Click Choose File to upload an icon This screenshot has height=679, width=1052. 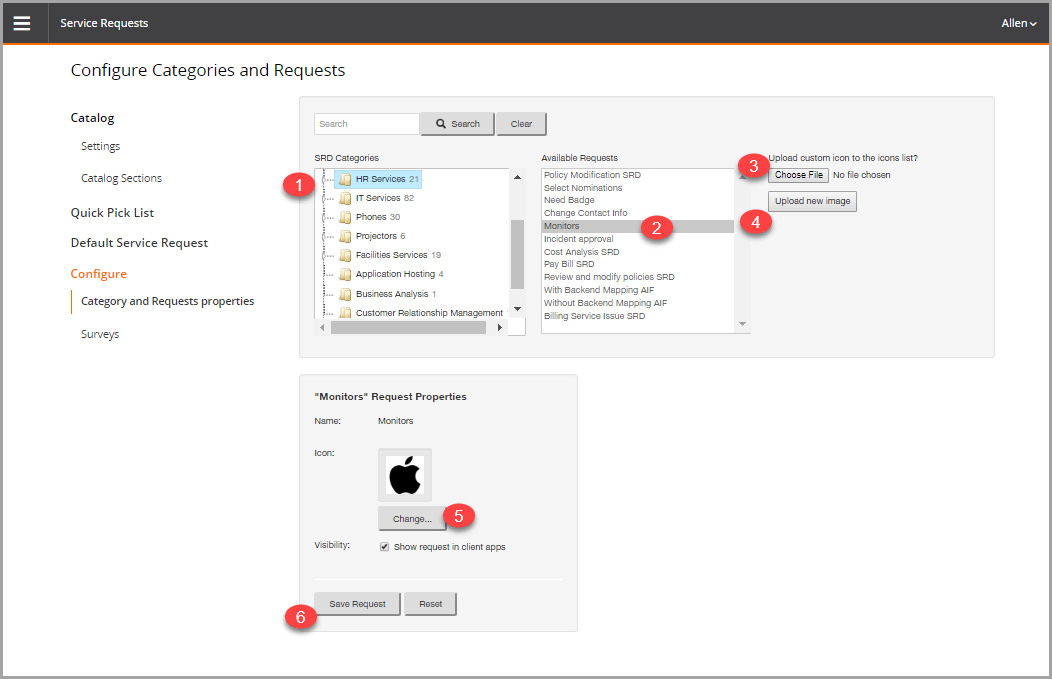tap(799, 174)
